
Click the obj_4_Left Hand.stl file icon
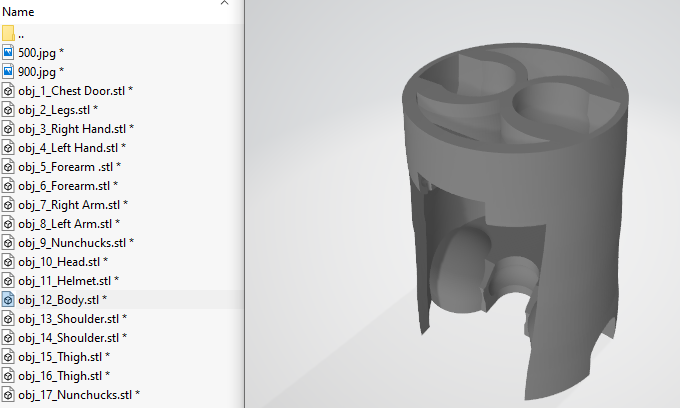(8, 148)
